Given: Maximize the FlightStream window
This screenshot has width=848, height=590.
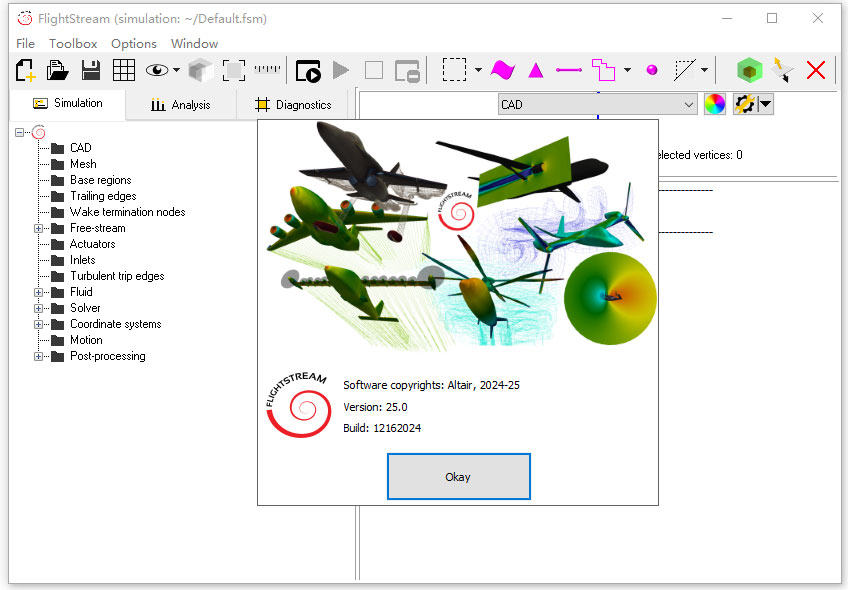Looking at the screenshot, I should coord(772,18).
